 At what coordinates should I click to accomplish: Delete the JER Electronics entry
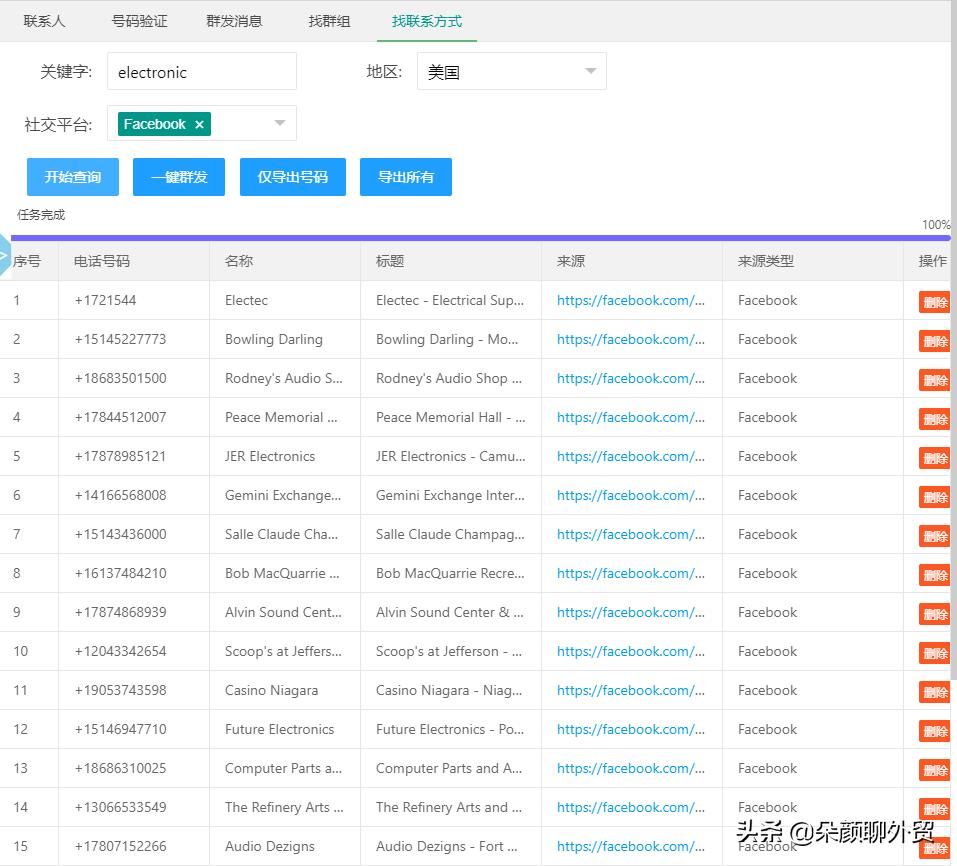pos(934,458)
